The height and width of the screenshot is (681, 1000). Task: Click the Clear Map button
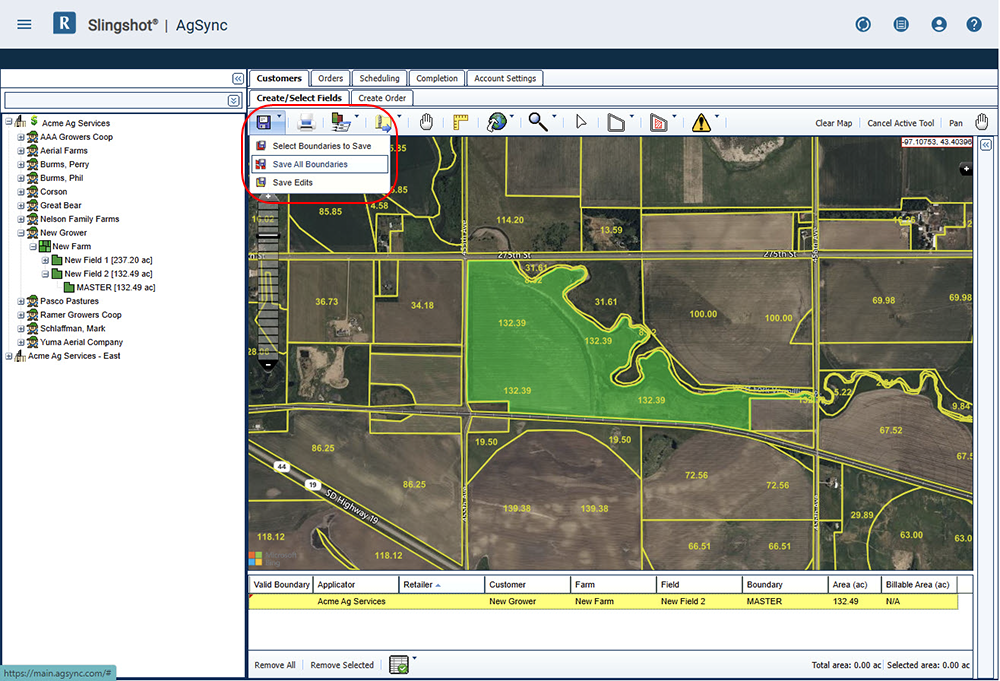coord(834,123)
